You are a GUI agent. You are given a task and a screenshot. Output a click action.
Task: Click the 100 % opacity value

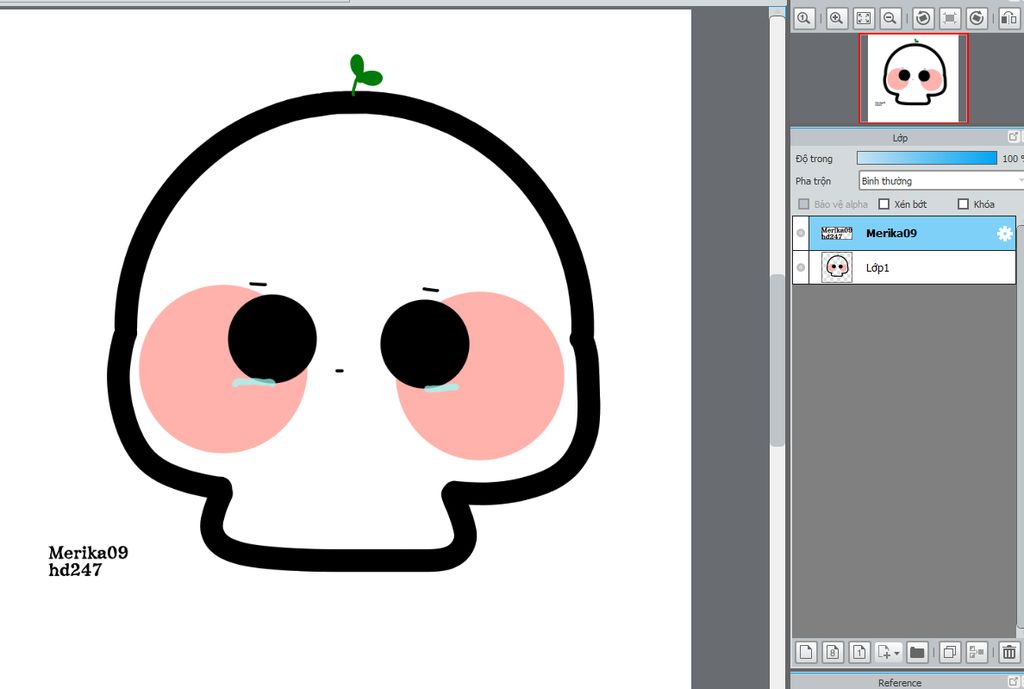point(1012,159)
